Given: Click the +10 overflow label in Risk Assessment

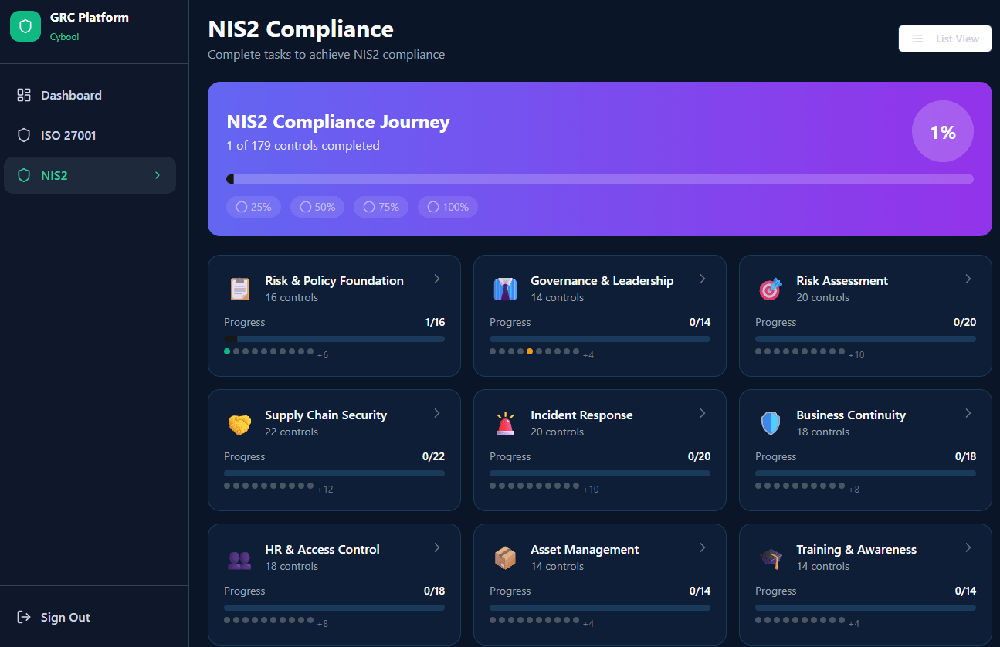Looking at the screenshot, I should click(857, 355).
